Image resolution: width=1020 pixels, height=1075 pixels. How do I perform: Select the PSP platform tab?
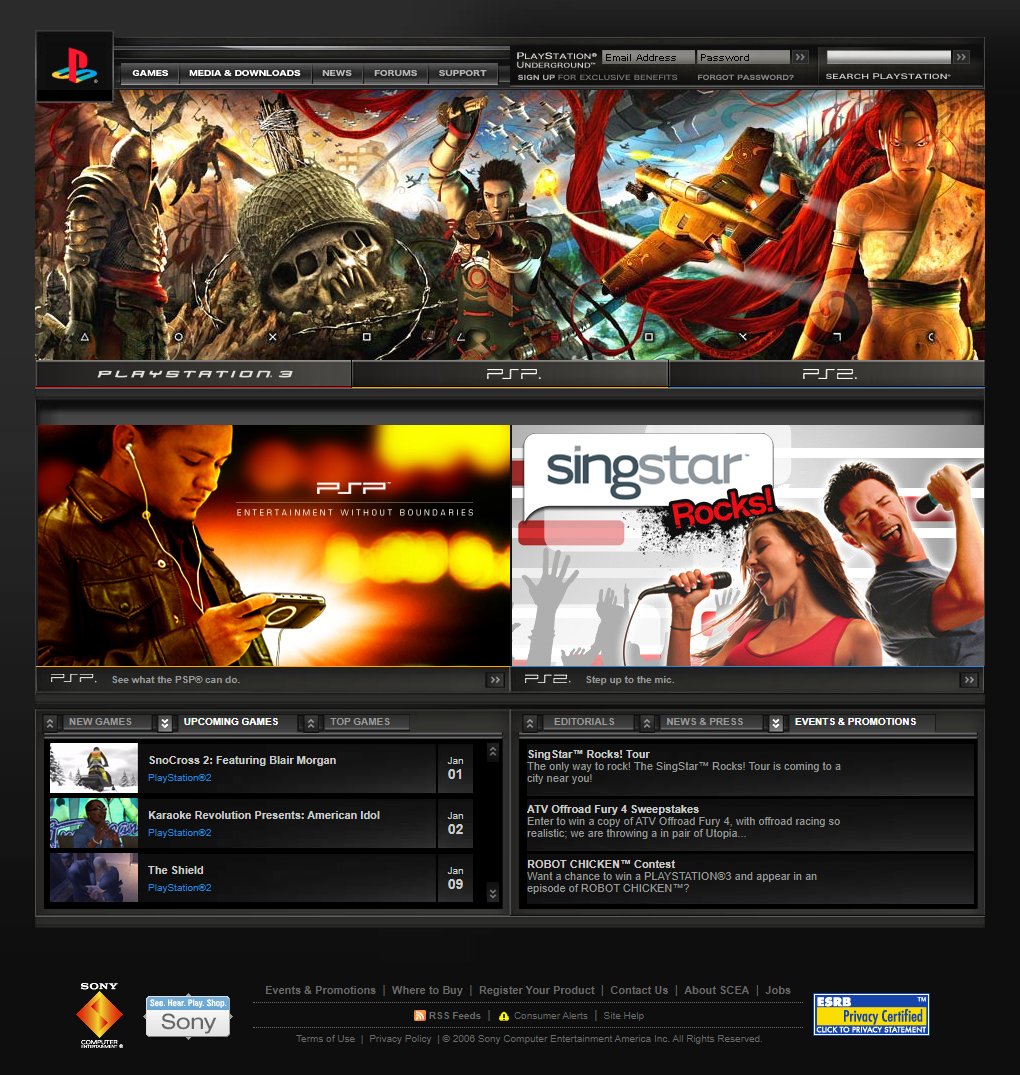511,374
